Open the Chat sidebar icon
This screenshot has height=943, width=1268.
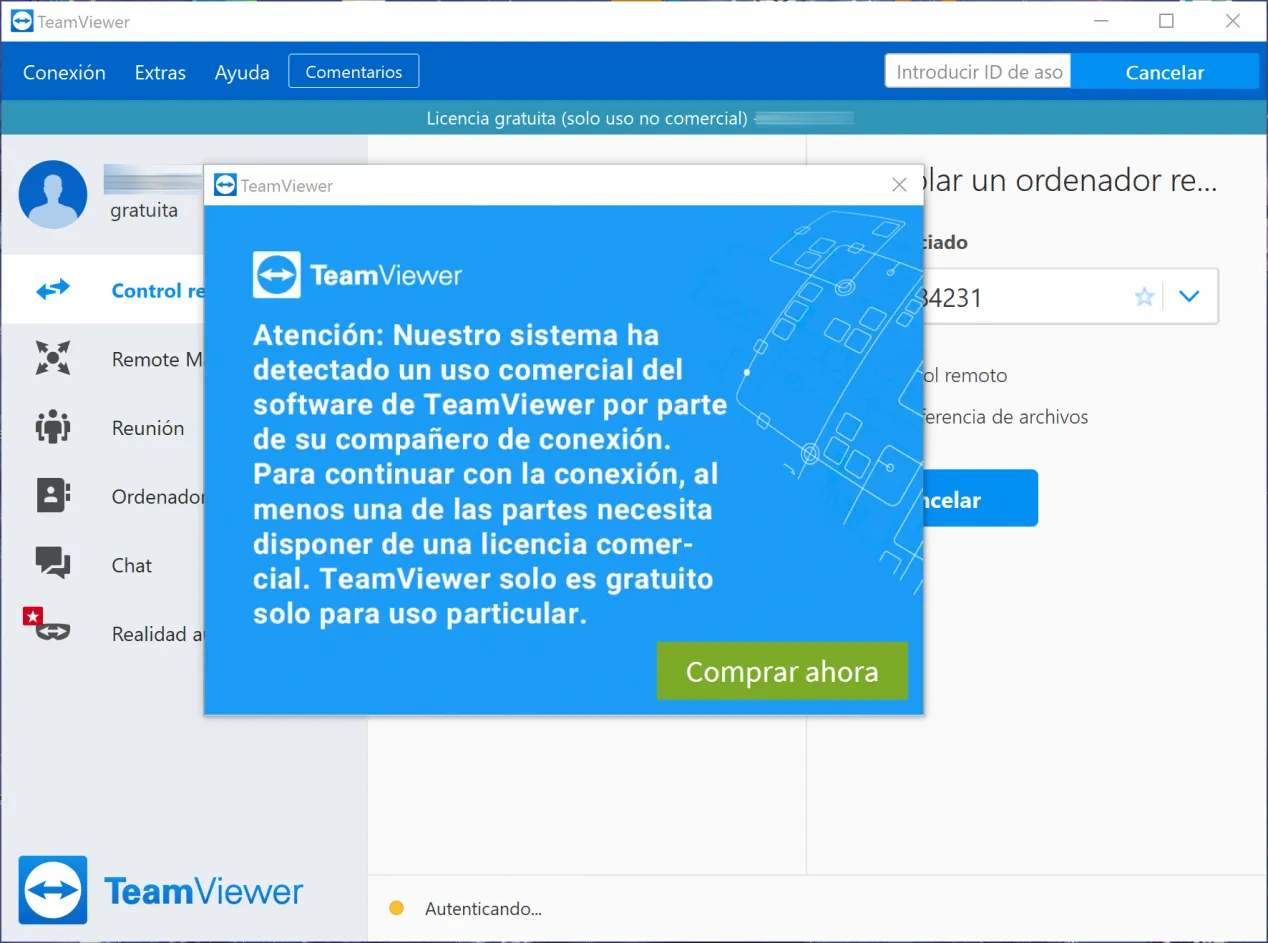[53, 563]
